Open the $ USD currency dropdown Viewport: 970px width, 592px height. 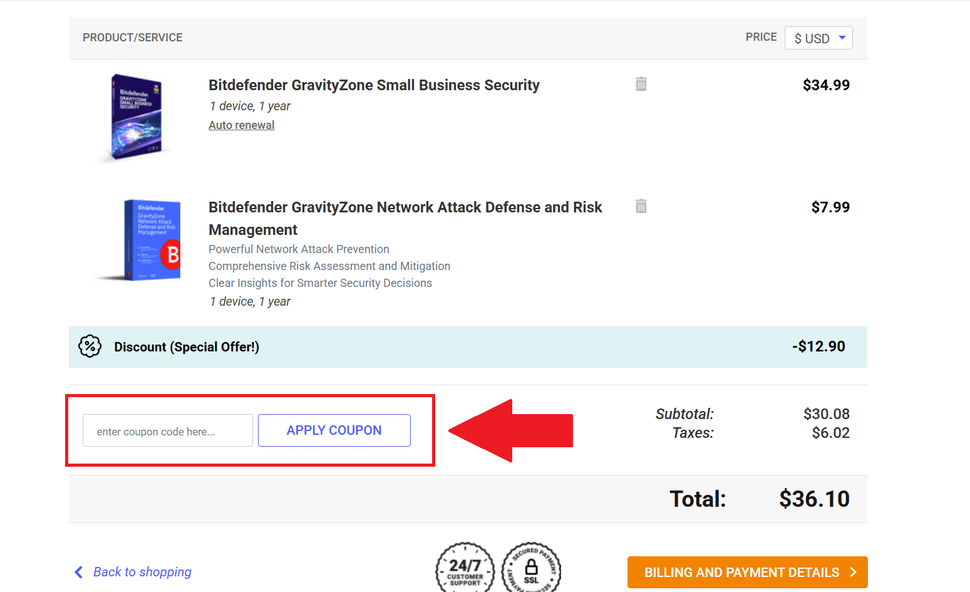click(x=818, y=37)
